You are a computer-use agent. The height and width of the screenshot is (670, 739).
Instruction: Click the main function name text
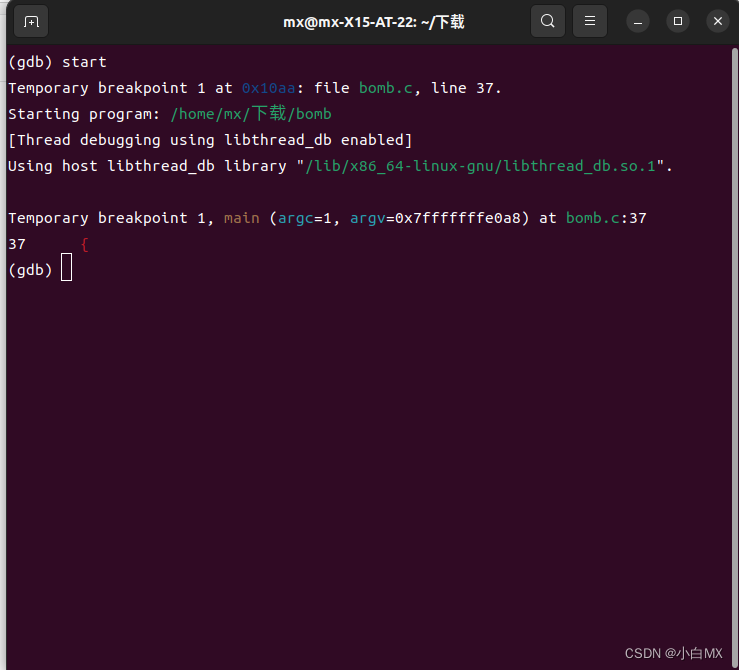242,218
